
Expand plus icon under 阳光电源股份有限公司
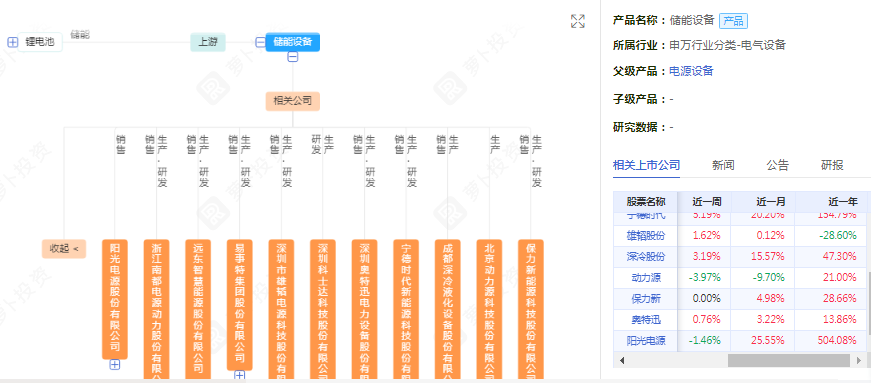[115, 365]
